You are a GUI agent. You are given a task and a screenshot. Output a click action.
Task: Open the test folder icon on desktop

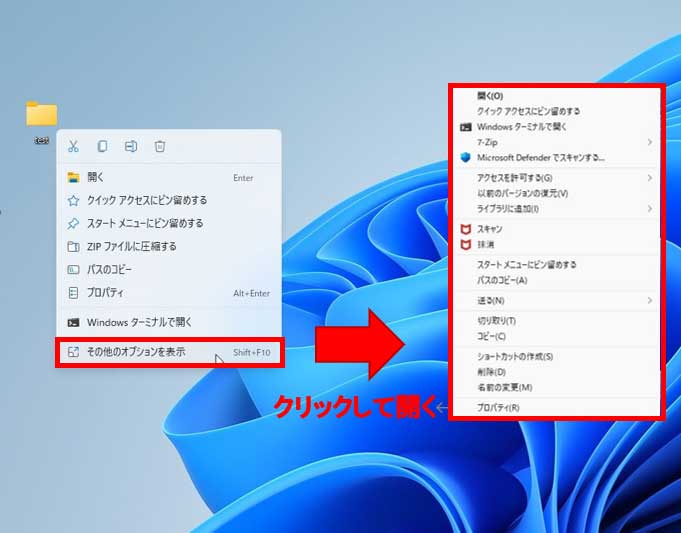[x=42, y=114]
